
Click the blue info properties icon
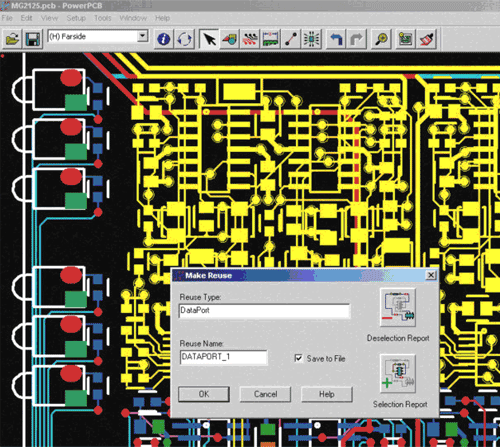[163, 39]
